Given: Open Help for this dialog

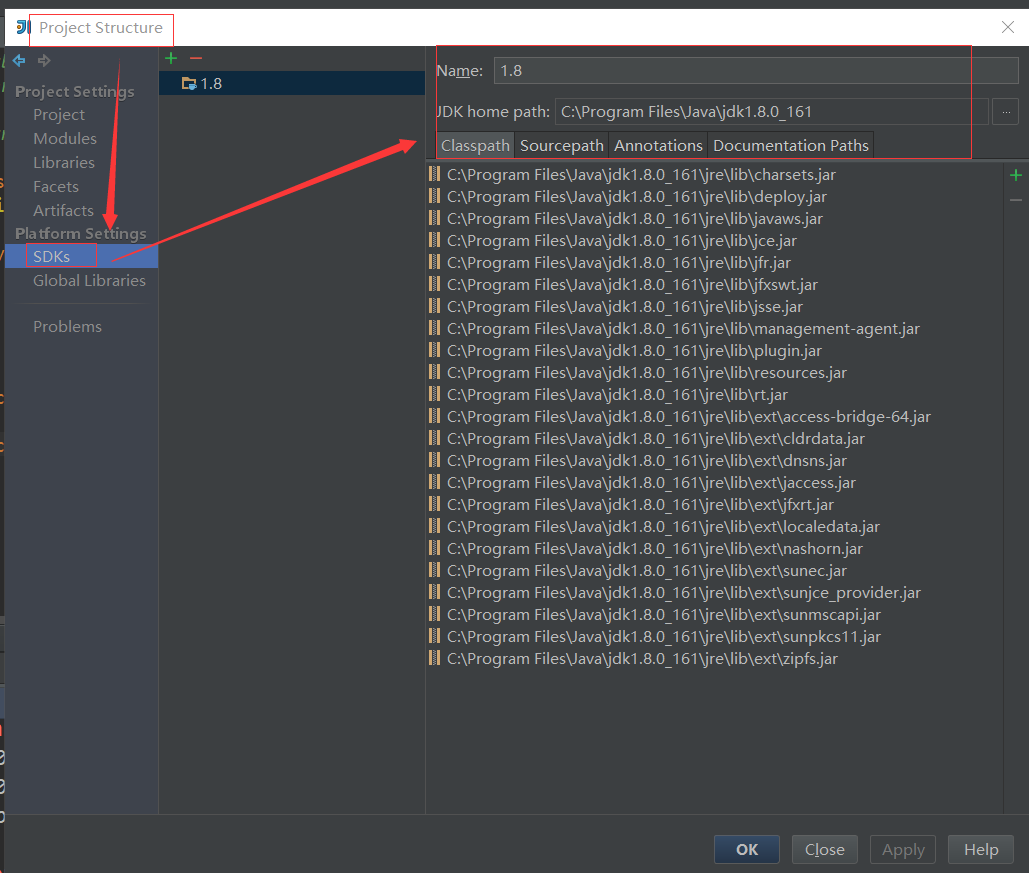Looking at the screenshot, I should [x=981, y=849].
